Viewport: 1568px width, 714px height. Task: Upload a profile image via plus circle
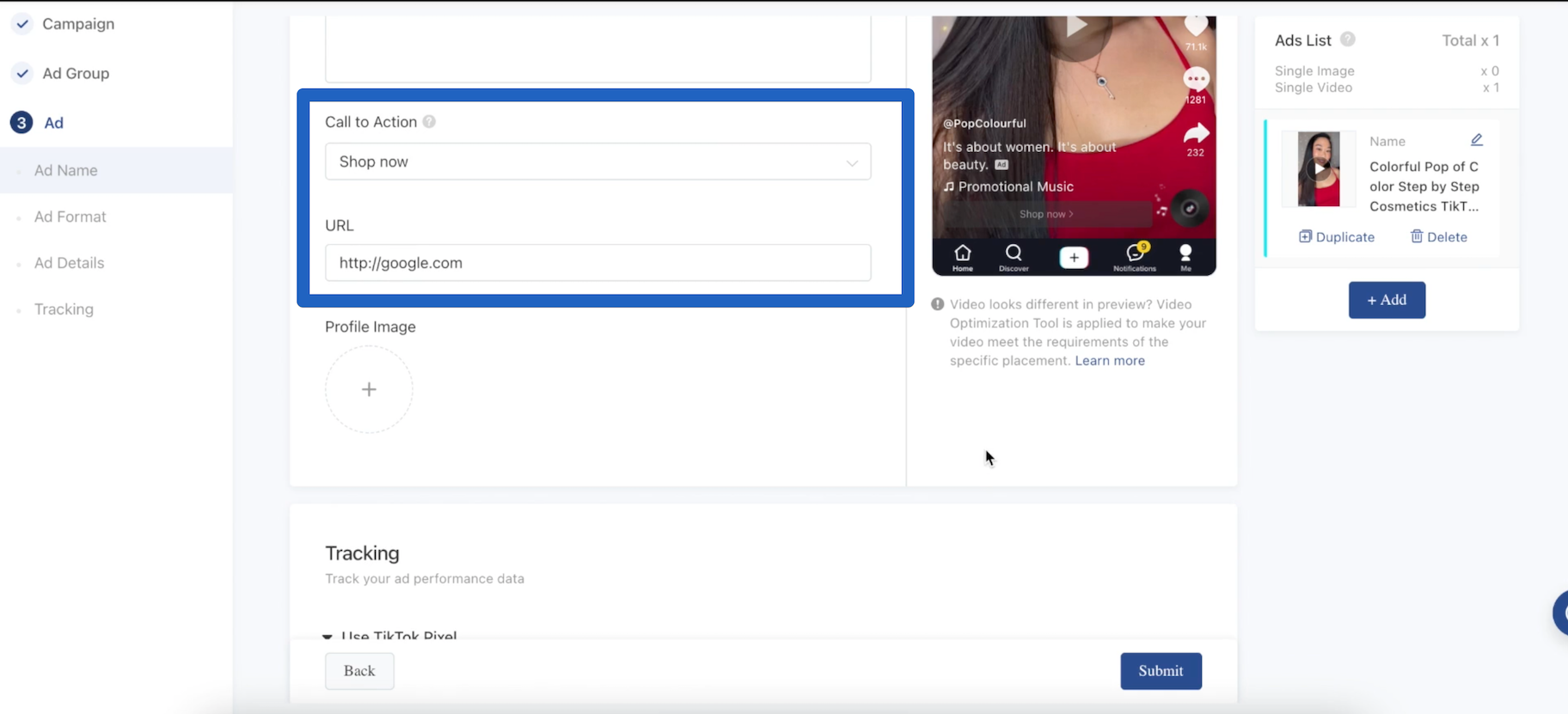(x=369, y=389)
